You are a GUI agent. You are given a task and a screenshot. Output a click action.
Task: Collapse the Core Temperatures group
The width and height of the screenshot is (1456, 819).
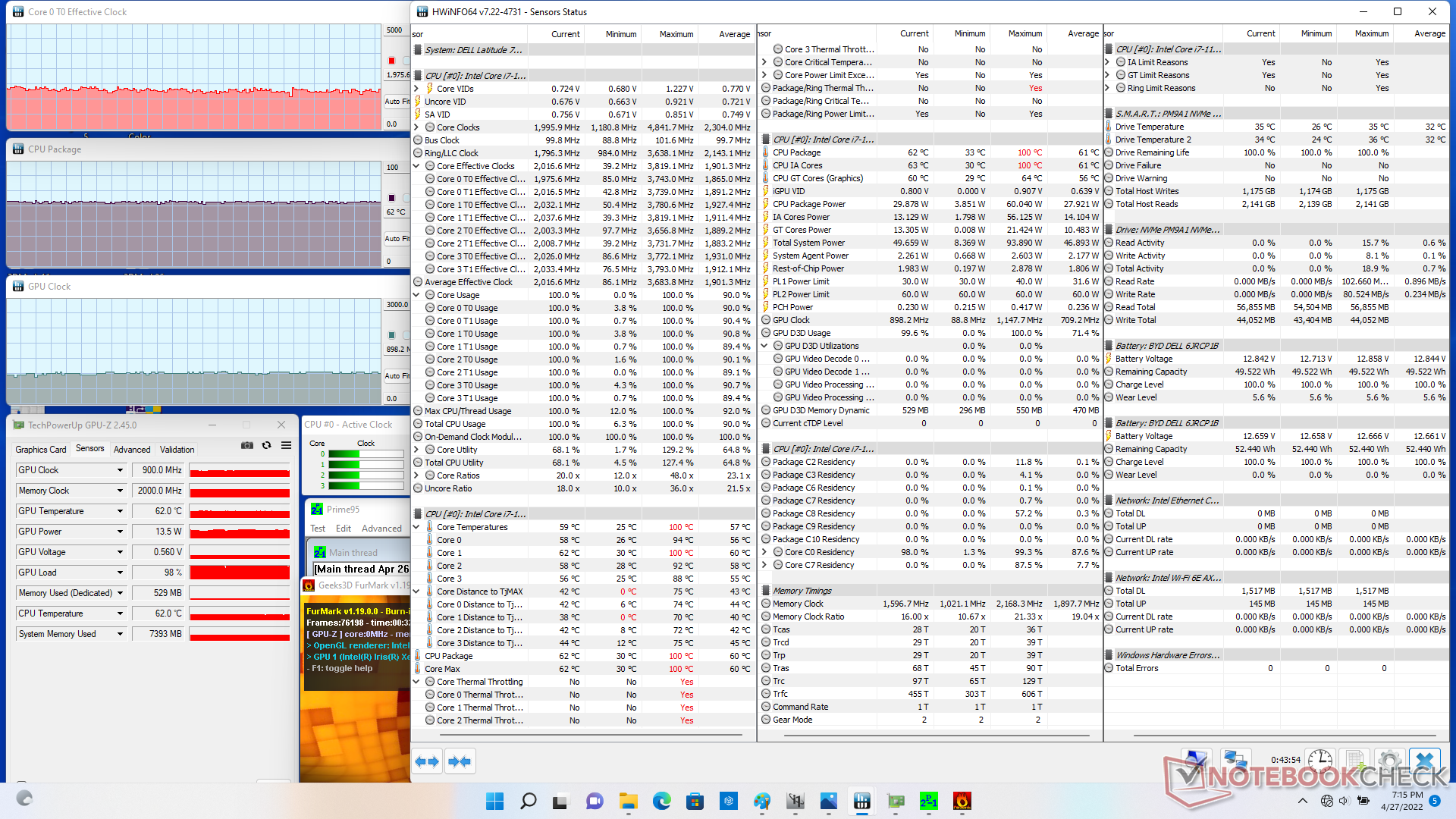click(x=416, y=527)
